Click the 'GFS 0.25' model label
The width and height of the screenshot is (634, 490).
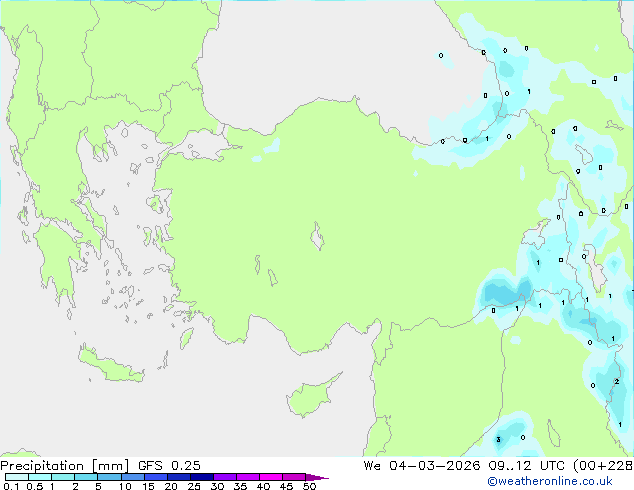tap(169, 466)
